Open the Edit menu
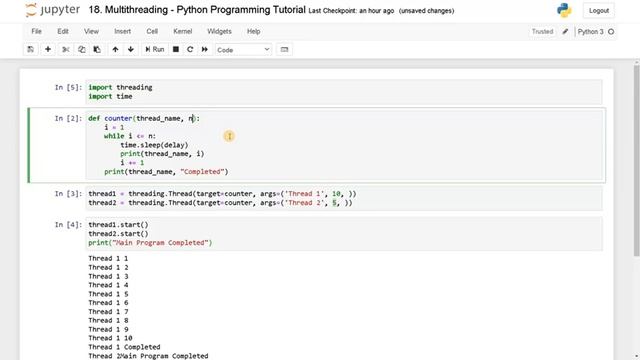Image resolution: width=640 pixels, height=360 pixels. pyautogui.click(x=63, y=31)
